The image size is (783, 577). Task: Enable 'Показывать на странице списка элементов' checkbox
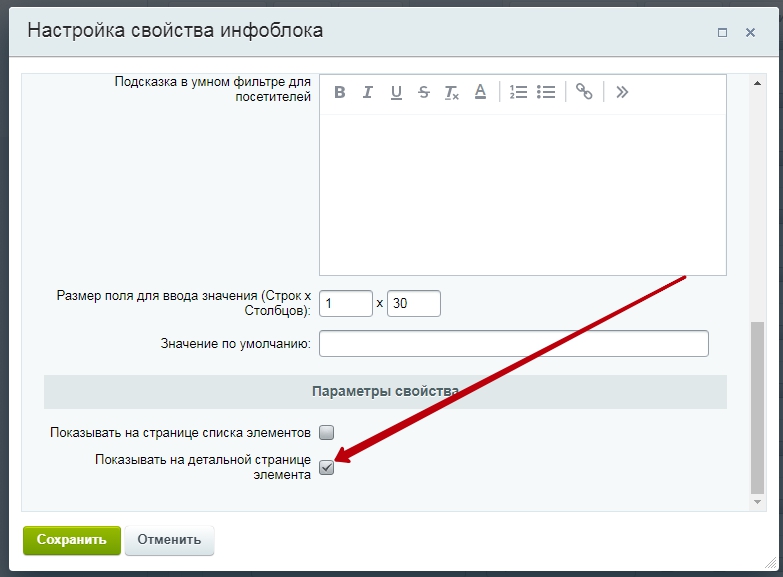(327, 433)
